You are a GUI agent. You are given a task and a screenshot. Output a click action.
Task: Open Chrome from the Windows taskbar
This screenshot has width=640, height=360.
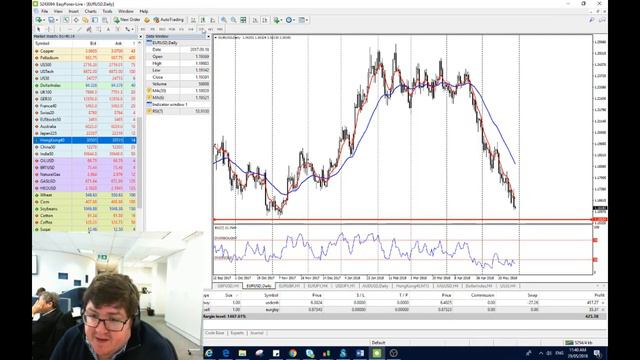293,353
